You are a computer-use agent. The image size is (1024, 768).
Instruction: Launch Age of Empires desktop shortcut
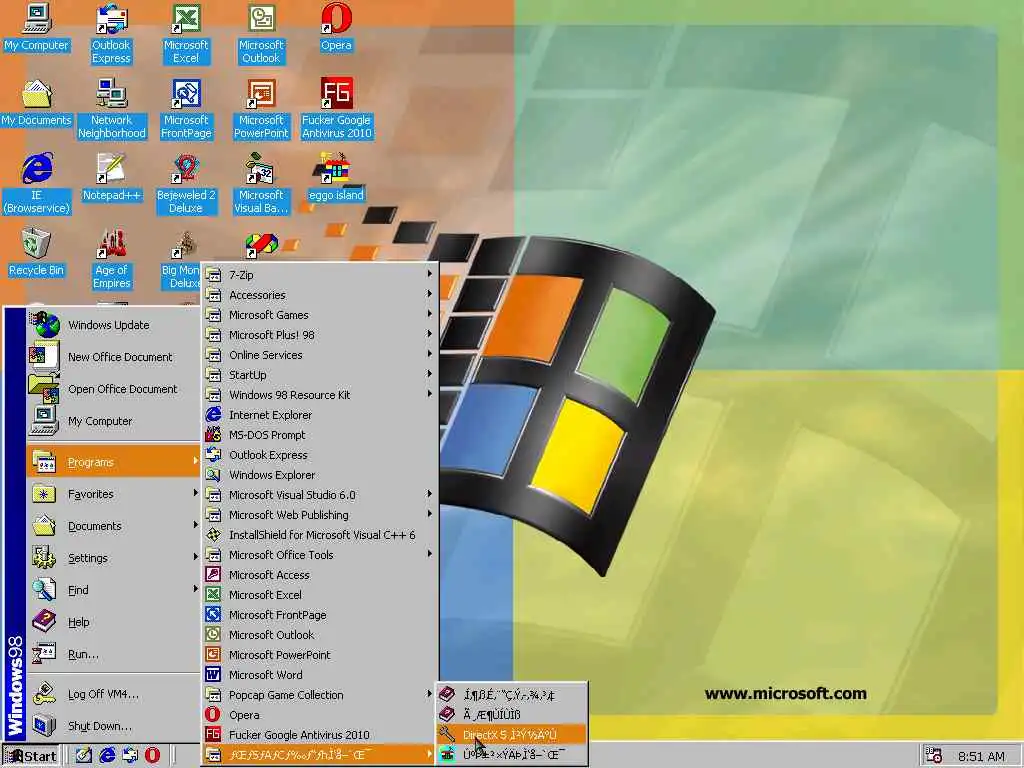point(112,259)
